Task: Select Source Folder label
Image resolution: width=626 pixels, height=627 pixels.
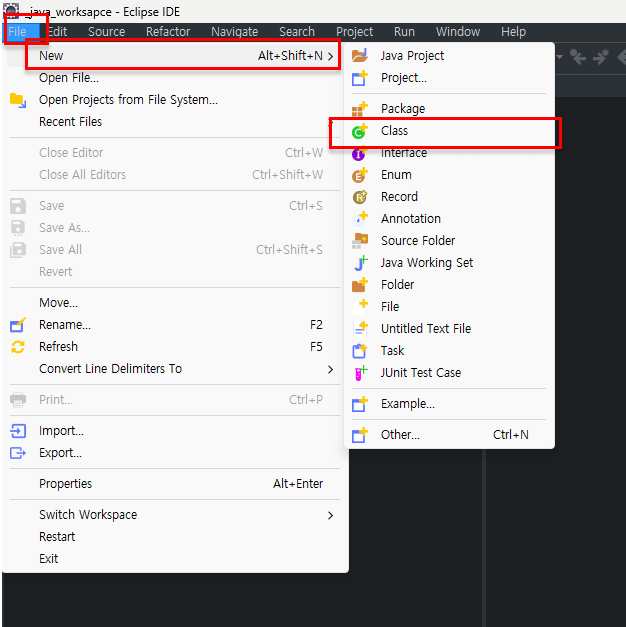Action: click(418, 241)
